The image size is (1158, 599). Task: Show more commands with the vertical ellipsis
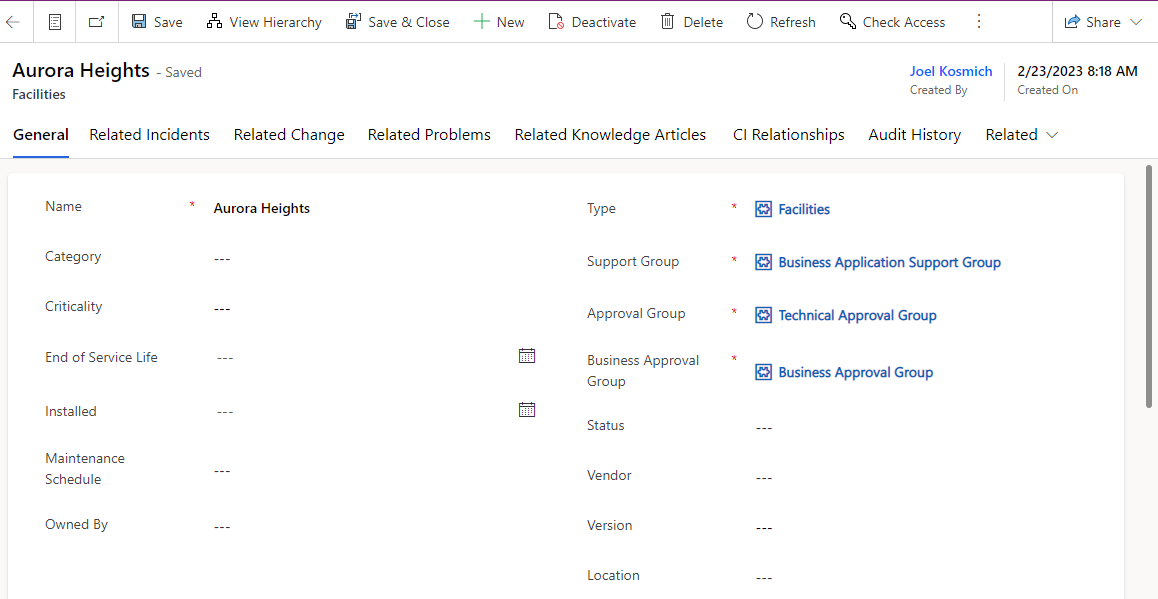point(979,22)
